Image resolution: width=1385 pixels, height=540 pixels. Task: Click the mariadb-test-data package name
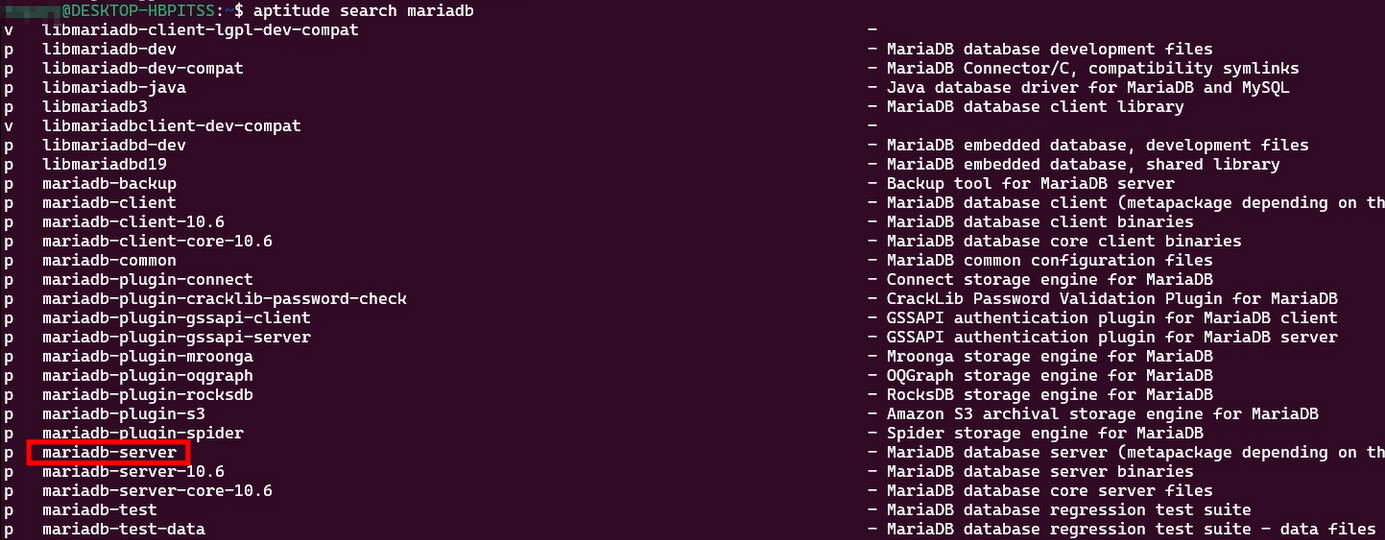pyautogui.click(x=124, y=529)
